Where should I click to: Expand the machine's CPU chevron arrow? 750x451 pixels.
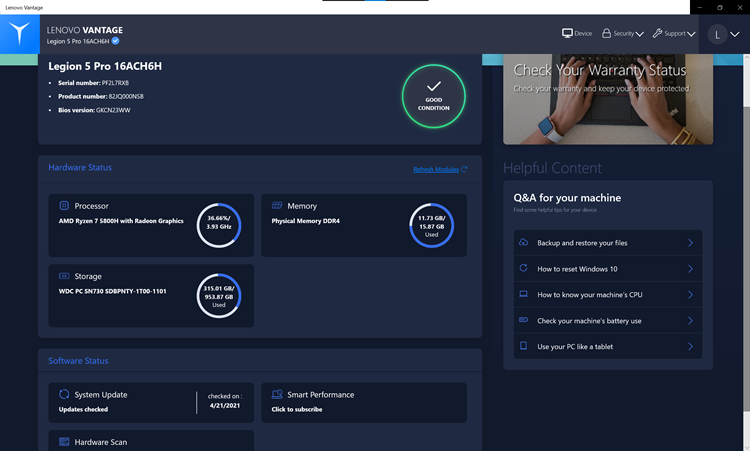(690, 295)
